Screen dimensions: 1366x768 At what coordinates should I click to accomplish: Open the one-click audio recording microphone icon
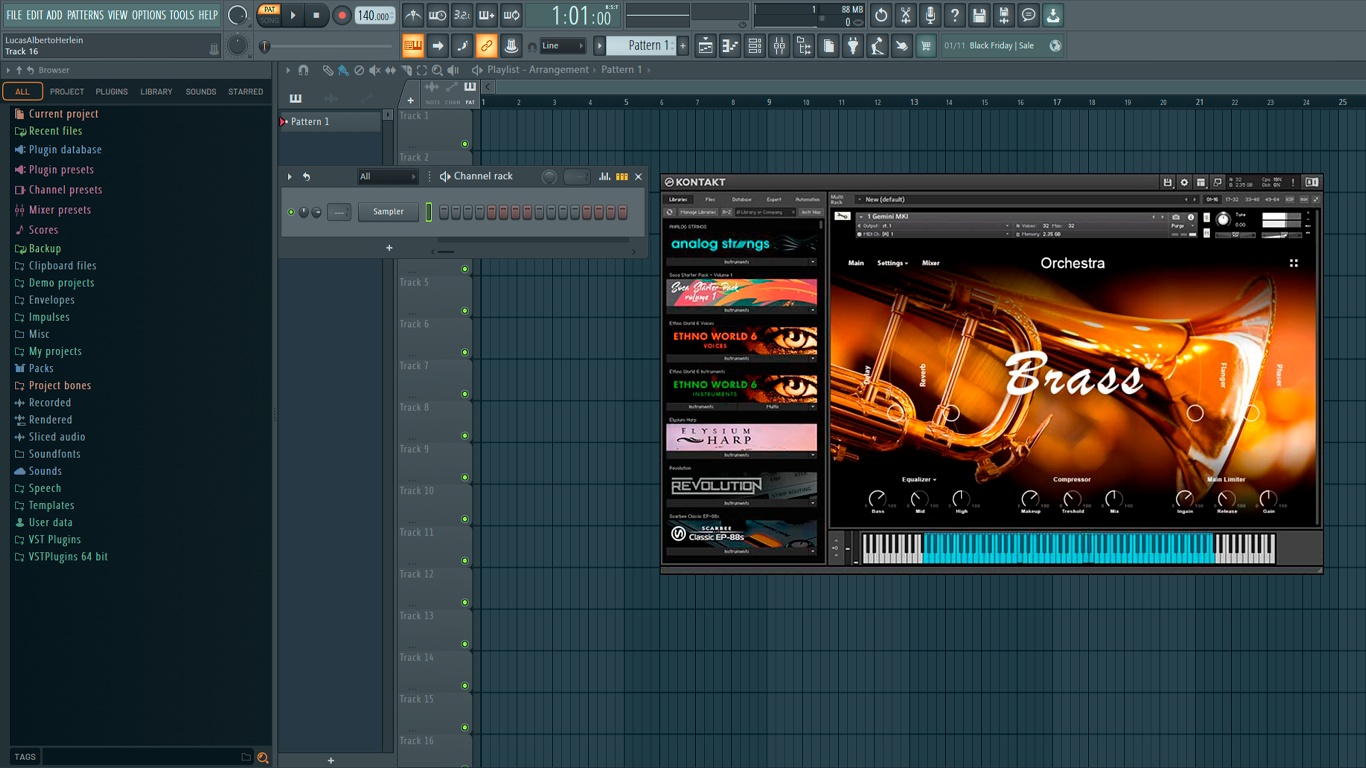click(930, 15)
